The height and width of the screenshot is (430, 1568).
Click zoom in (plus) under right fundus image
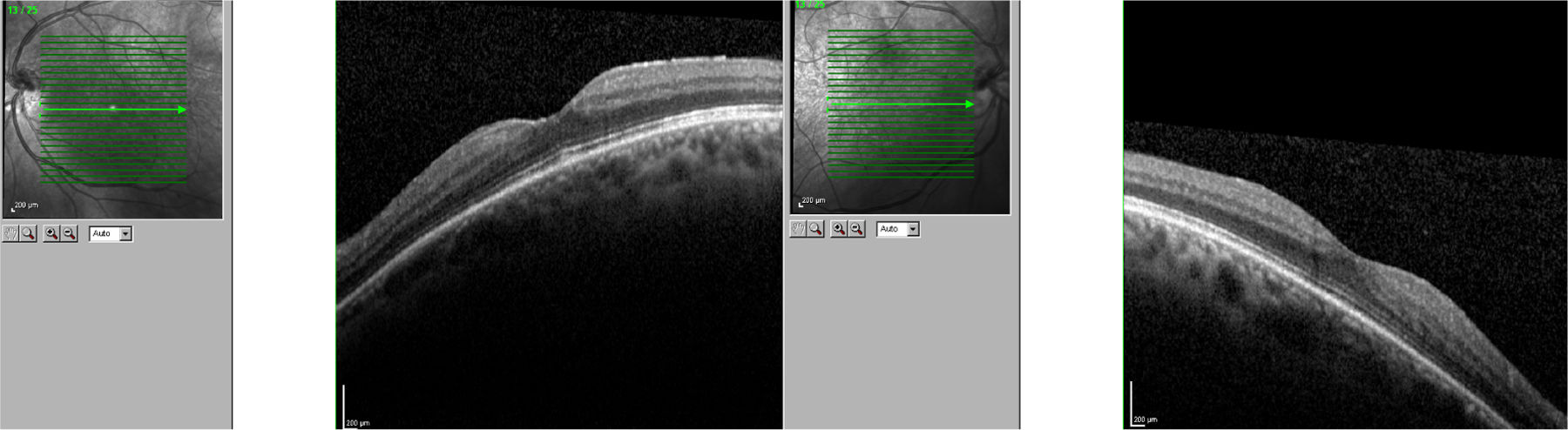839,229
